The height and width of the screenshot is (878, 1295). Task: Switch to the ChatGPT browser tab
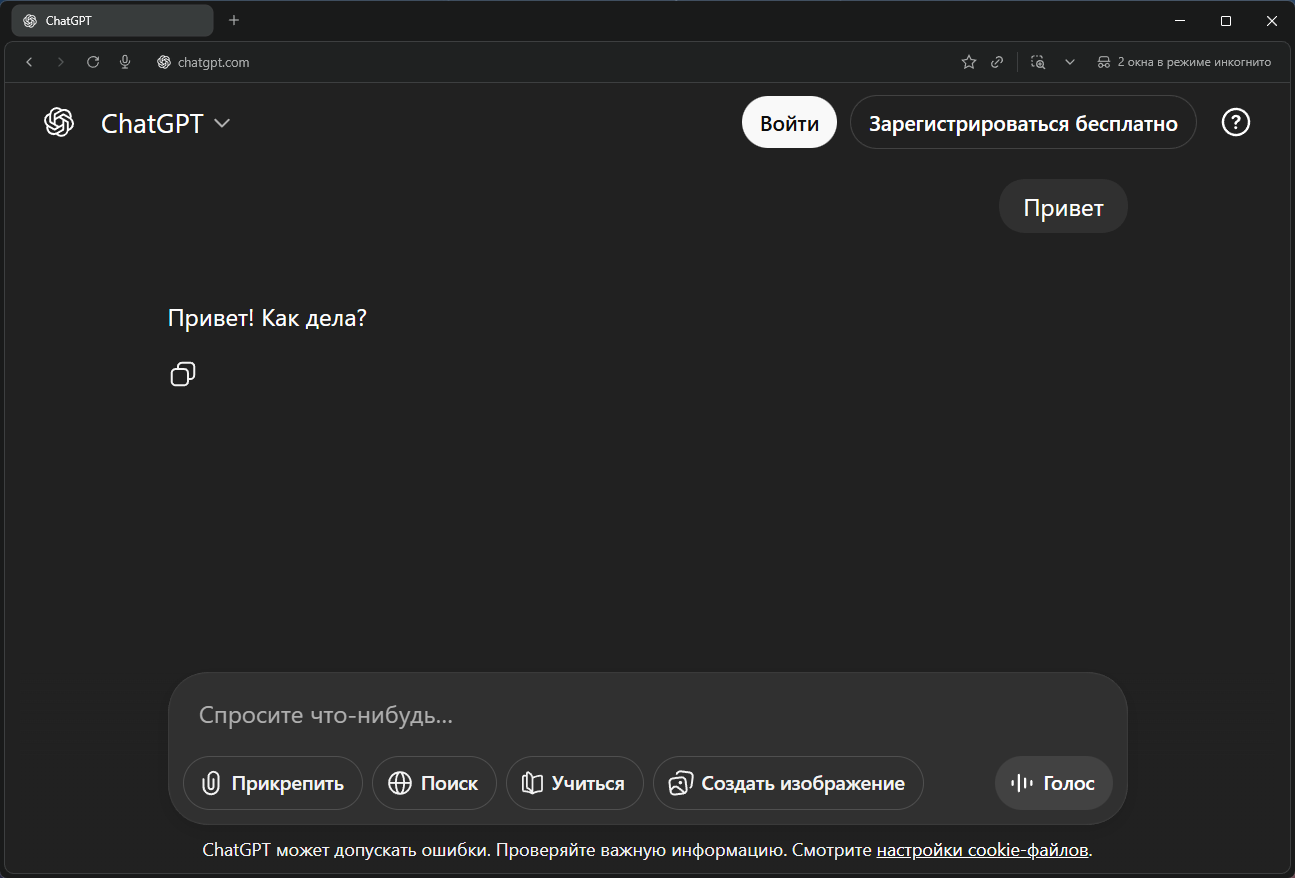point(110,20)
